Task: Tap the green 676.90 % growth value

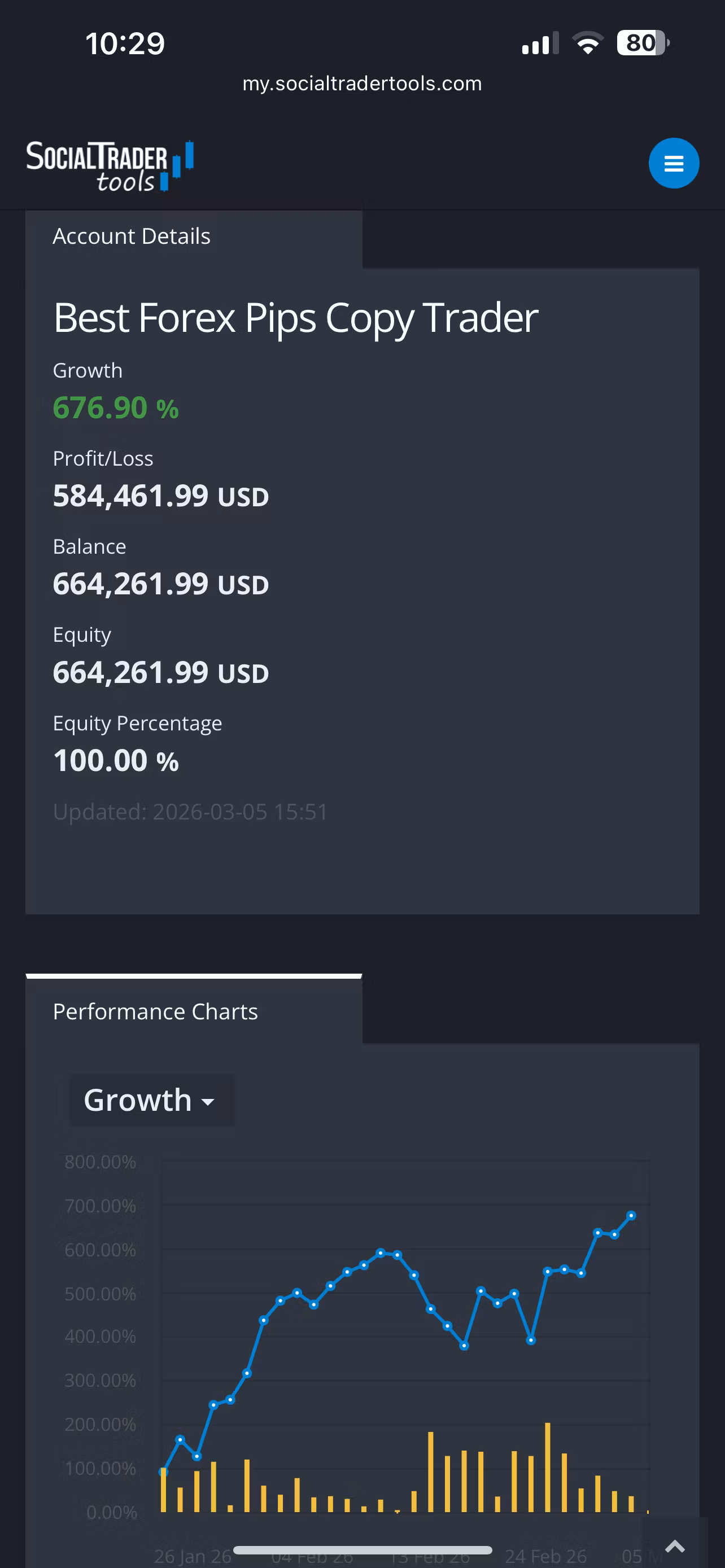Action: click(116, 408)
